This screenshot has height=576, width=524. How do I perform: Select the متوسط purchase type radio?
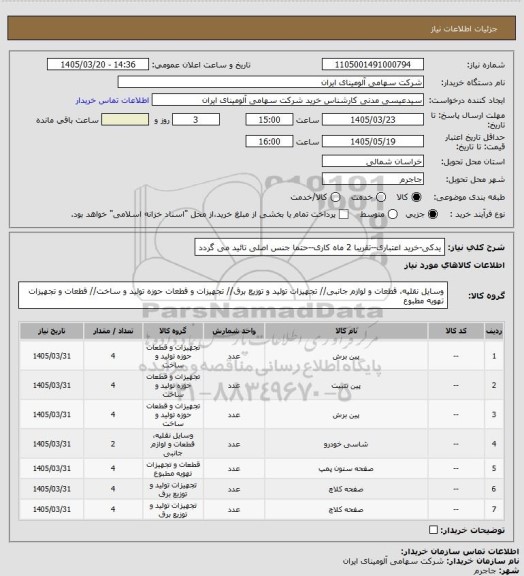point(393,214)
